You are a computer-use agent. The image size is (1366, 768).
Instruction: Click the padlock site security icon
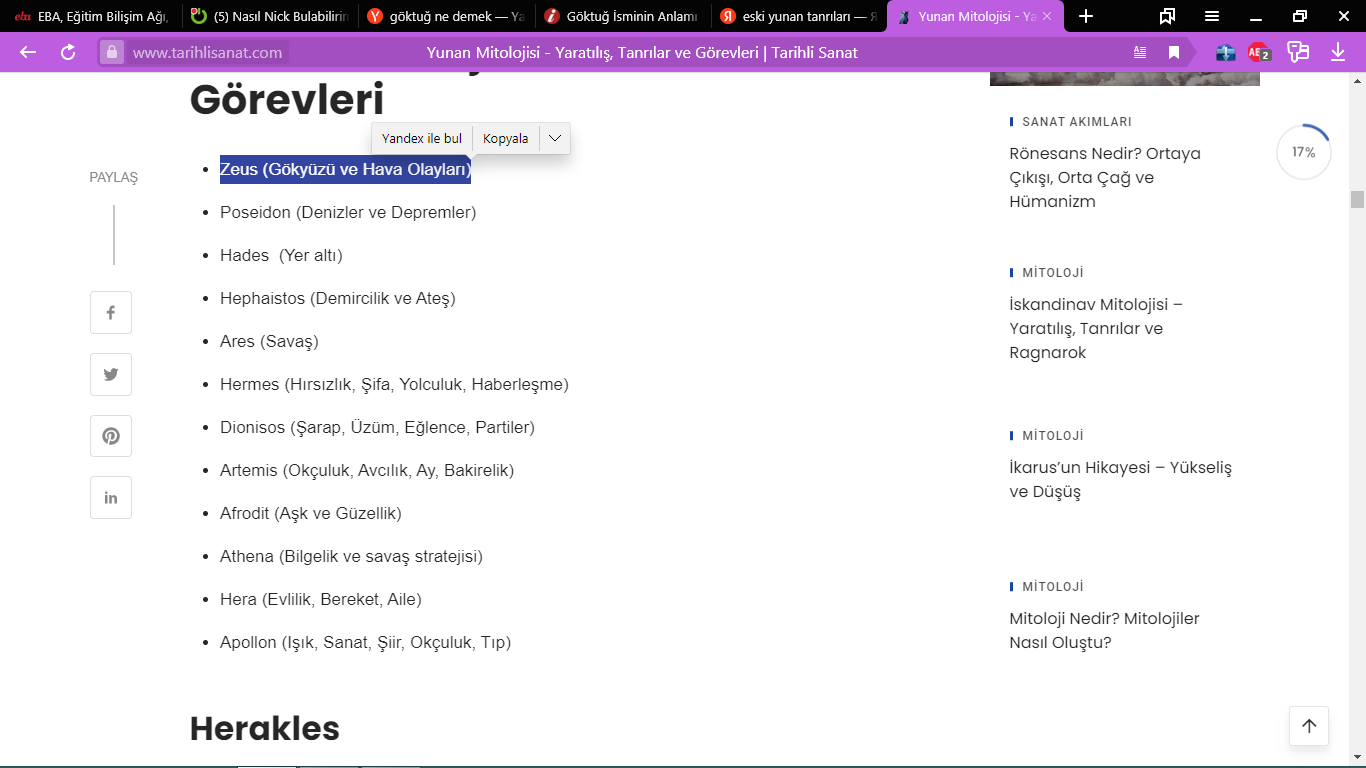point(111,52)
